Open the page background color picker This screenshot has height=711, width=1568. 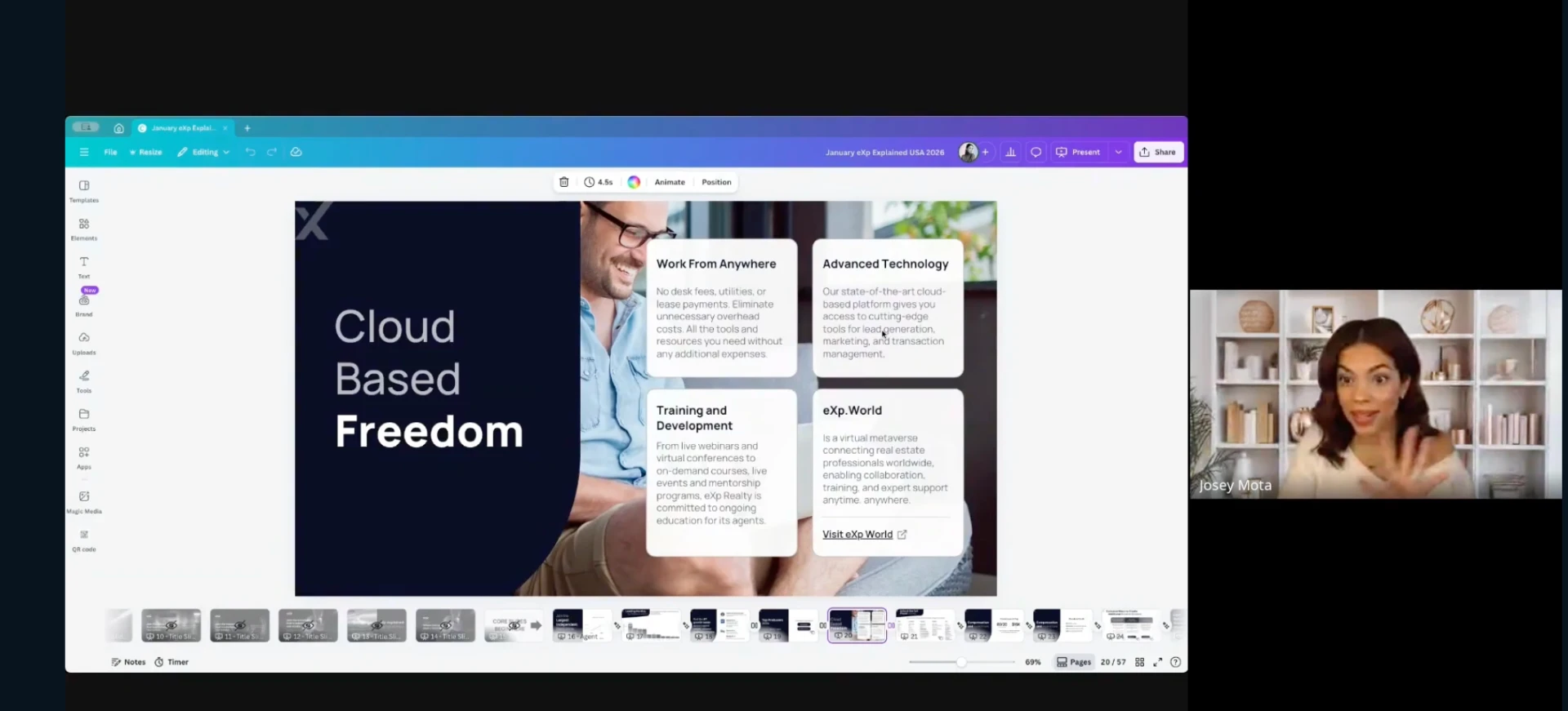pyautogui.click(x=634, y=182)
